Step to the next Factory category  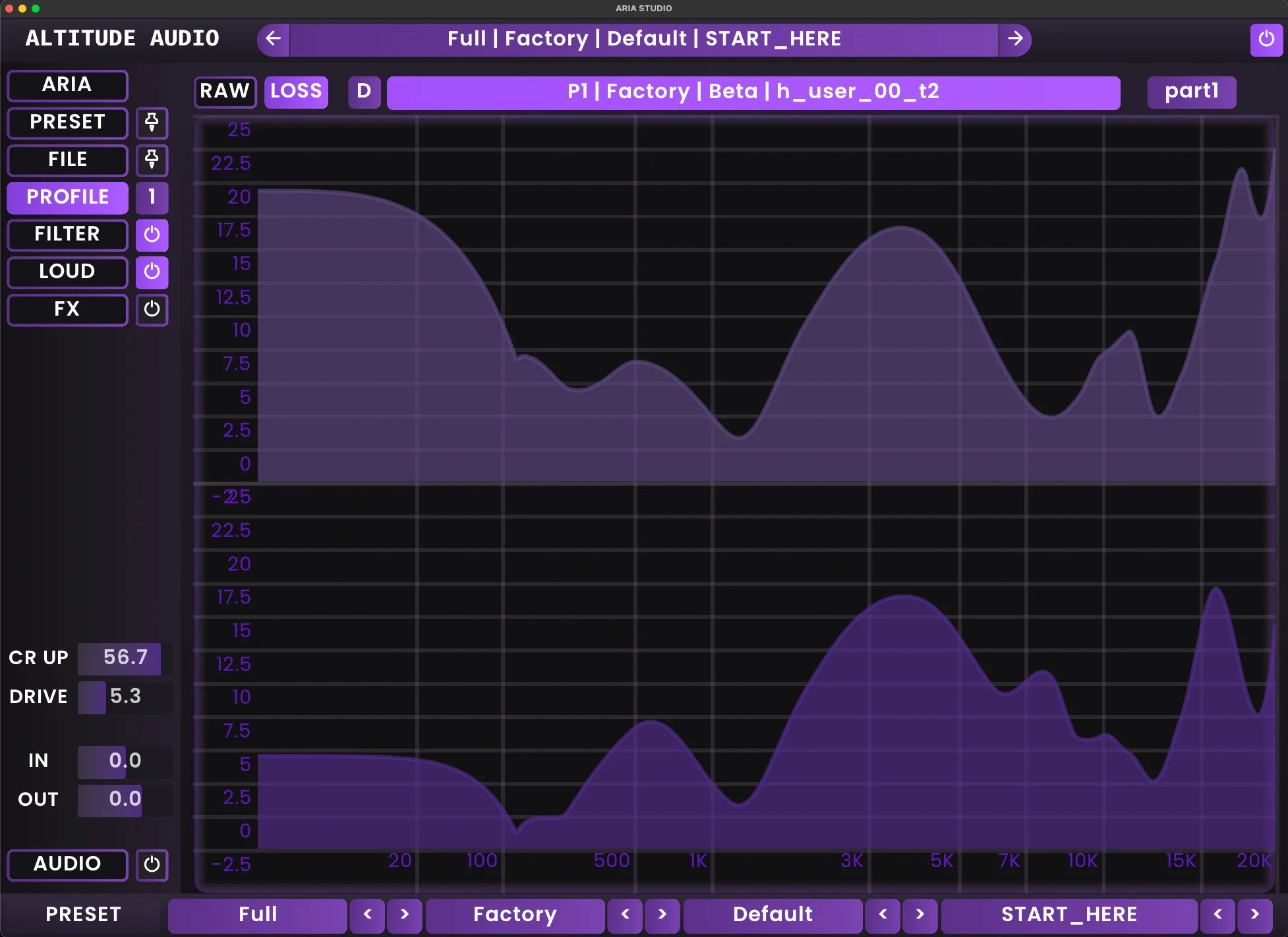662,915
